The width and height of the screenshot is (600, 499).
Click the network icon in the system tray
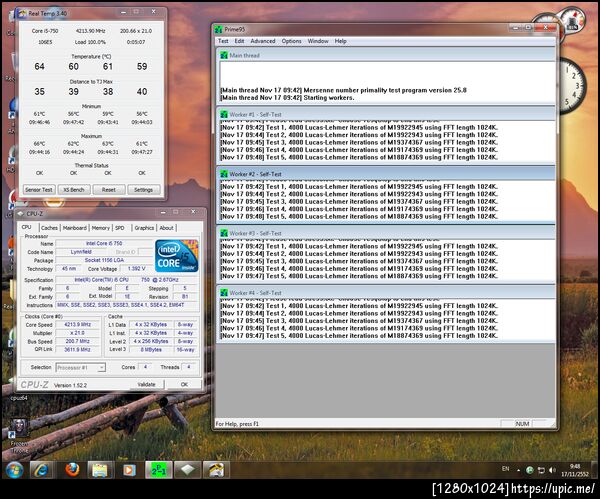pos(541,470)
